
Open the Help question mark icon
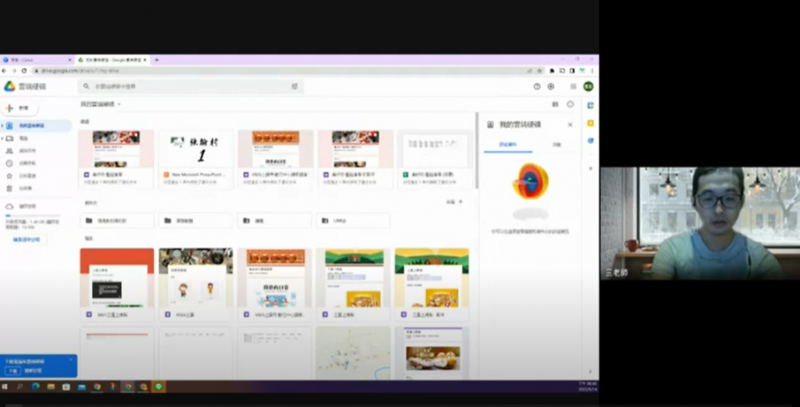[x=537, y=87]
